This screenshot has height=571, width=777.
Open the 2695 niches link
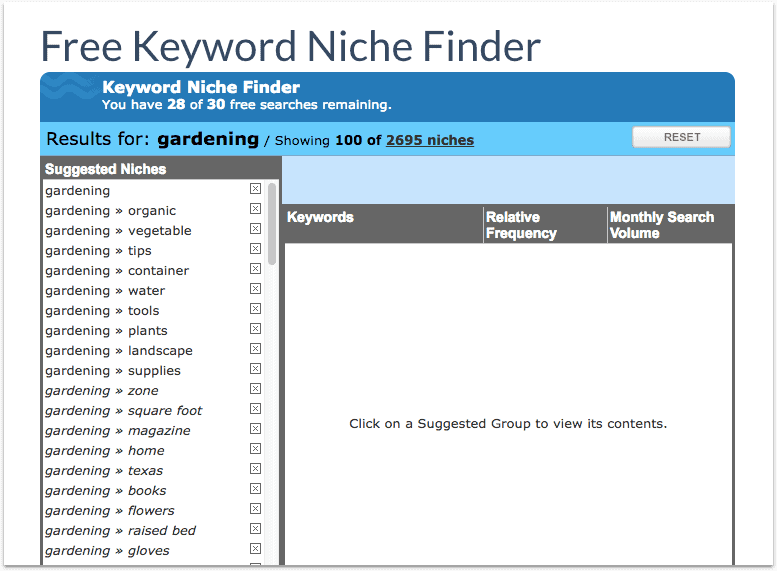pyautogui.click(x=430, y=140)
